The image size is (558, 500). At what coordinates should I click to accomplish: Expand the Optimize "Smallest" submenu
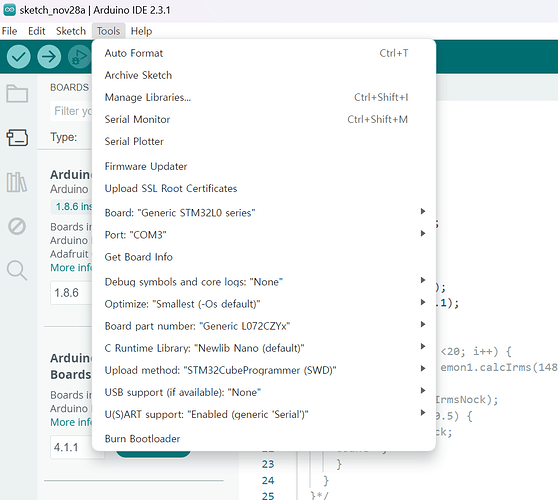264,304
